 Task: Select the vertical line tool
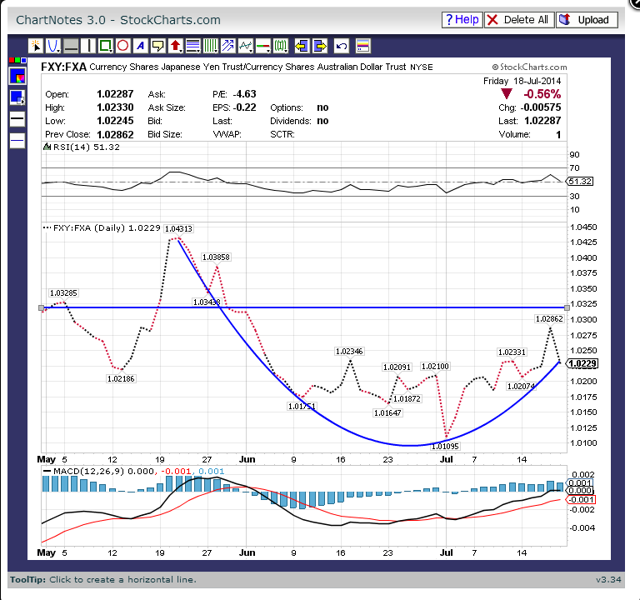[88, 46]
